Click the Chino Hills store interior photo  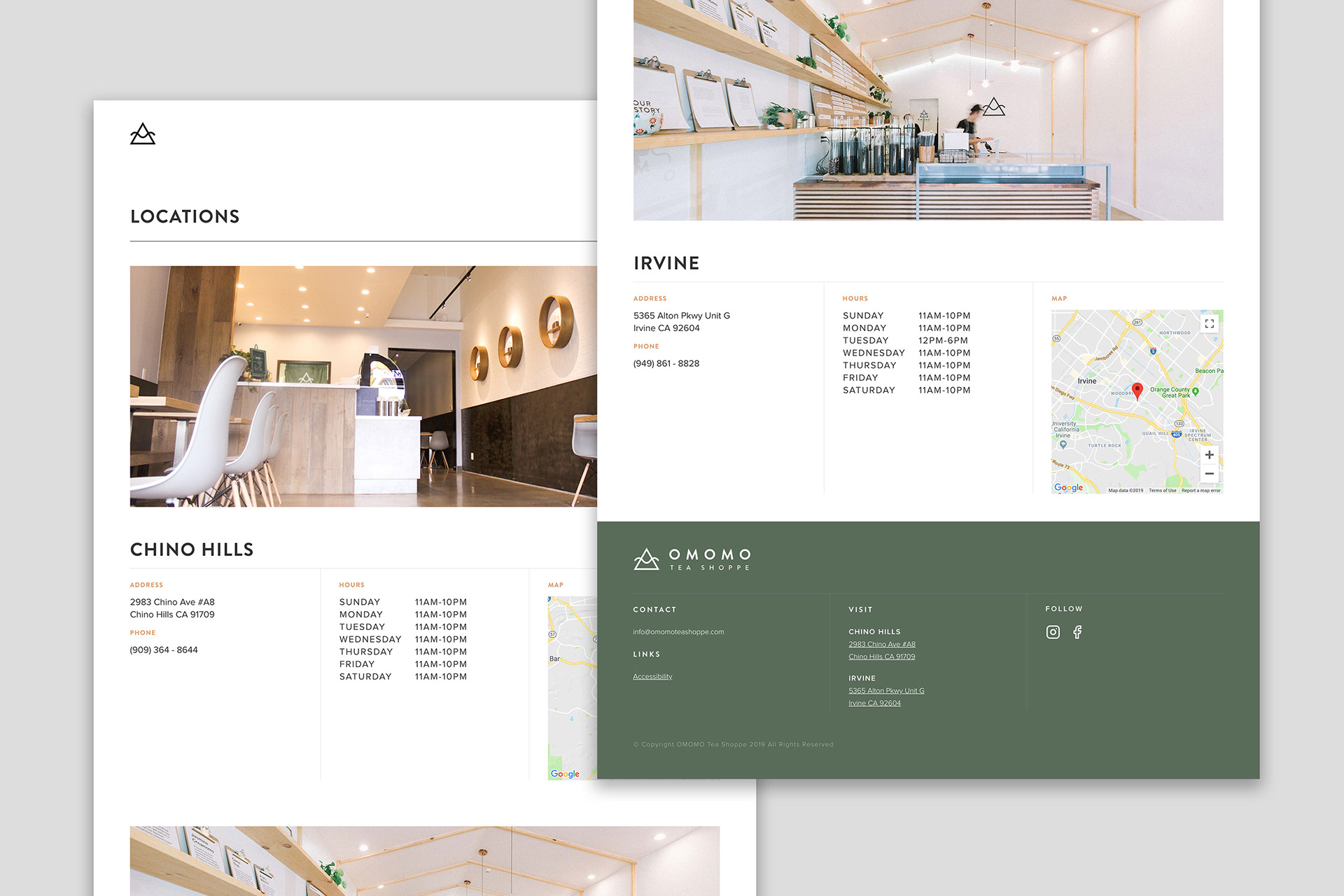click(363, 386)
